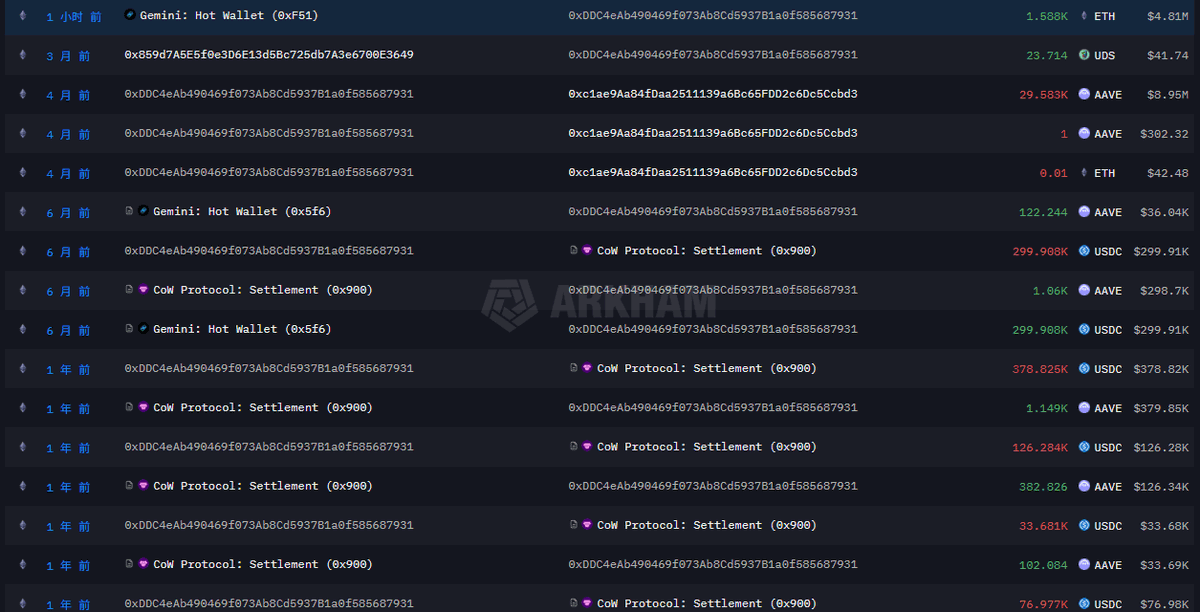This screenshot has width=1200, height=612.
Task: Click the Ethereum chain icon in the $4.81M row
Action: click(x=25, y=16)
